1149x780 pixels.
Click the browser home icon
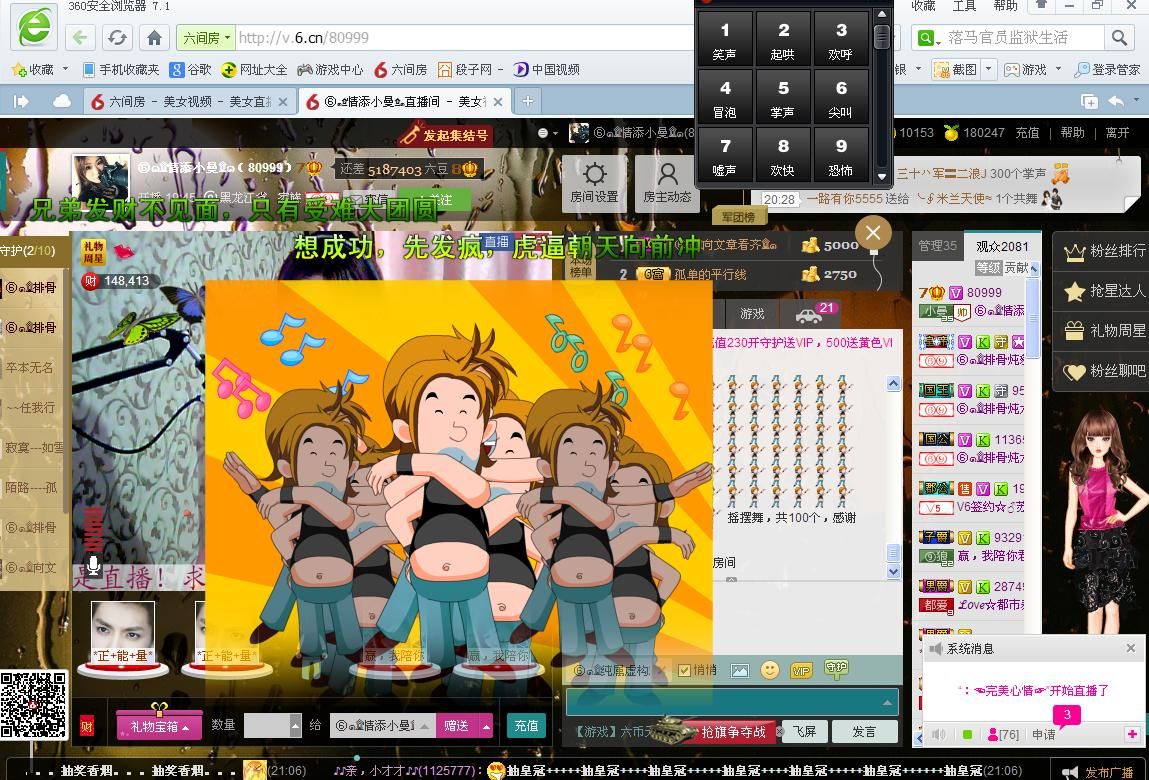(x=154, y=38)
